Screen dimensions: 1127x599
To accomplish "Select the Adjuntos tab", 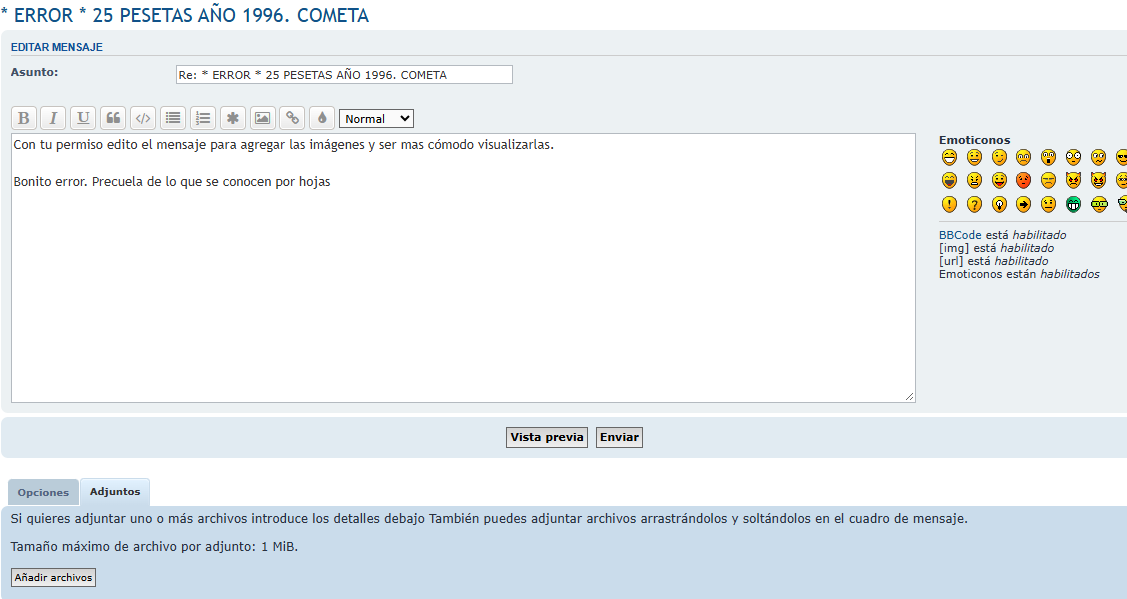I will (115, 492).
